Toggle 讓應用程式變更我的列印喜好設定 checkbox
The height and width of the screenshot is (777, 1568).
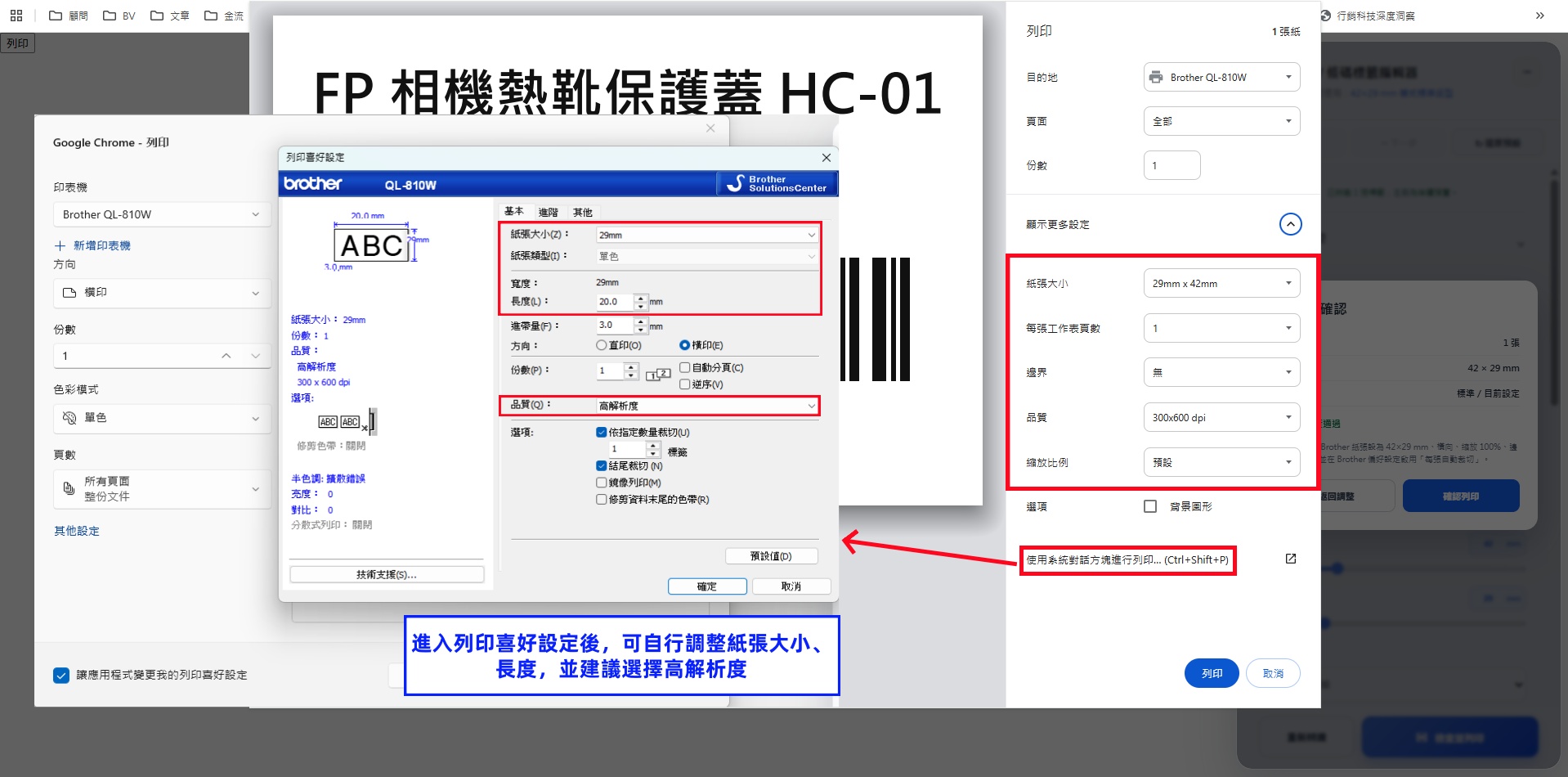coord(61,675)
